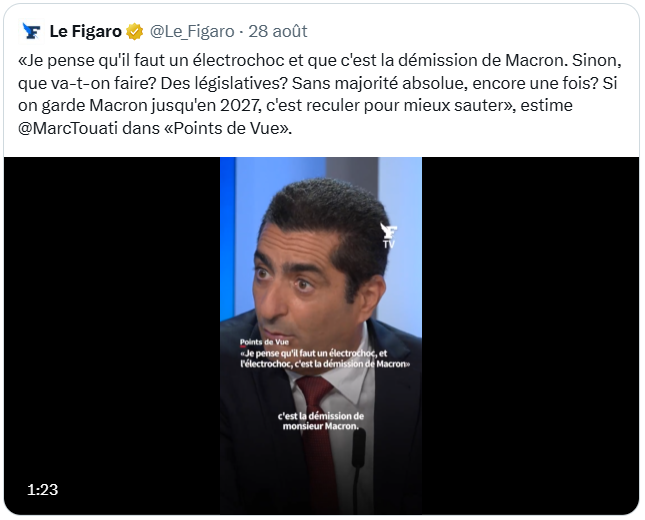Viewport: 645px width, 520px height.
Task: Open the 28 août timestamp
Action: pyautogui.click(x=278, y=31)
